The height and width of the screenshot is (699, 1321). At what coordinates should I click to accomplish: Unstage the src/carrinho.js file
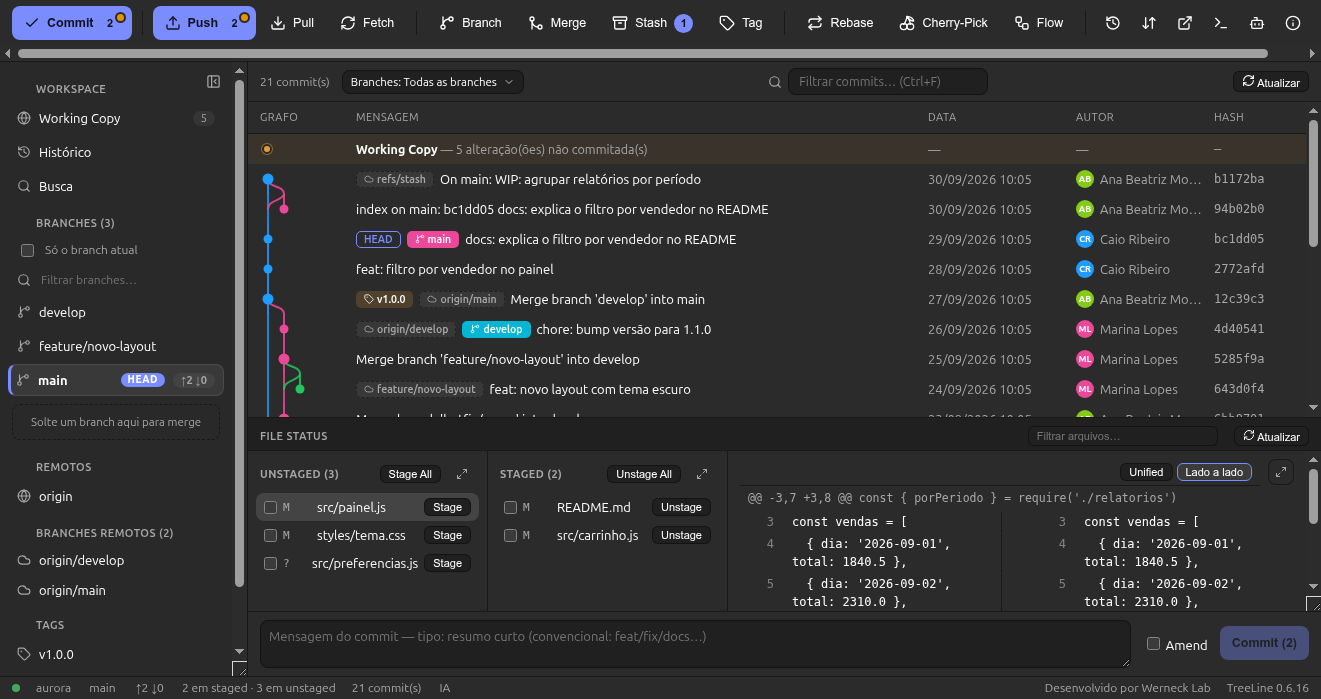click(x=681, y=536)
